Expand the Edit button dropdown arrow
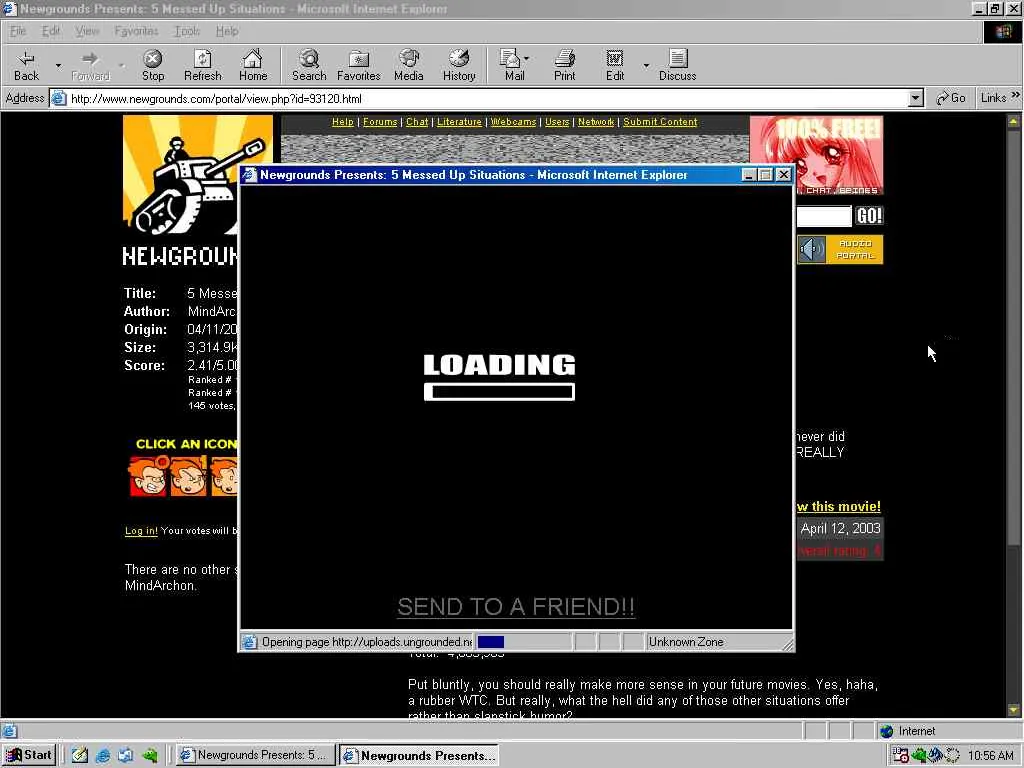 coord(646,65)
